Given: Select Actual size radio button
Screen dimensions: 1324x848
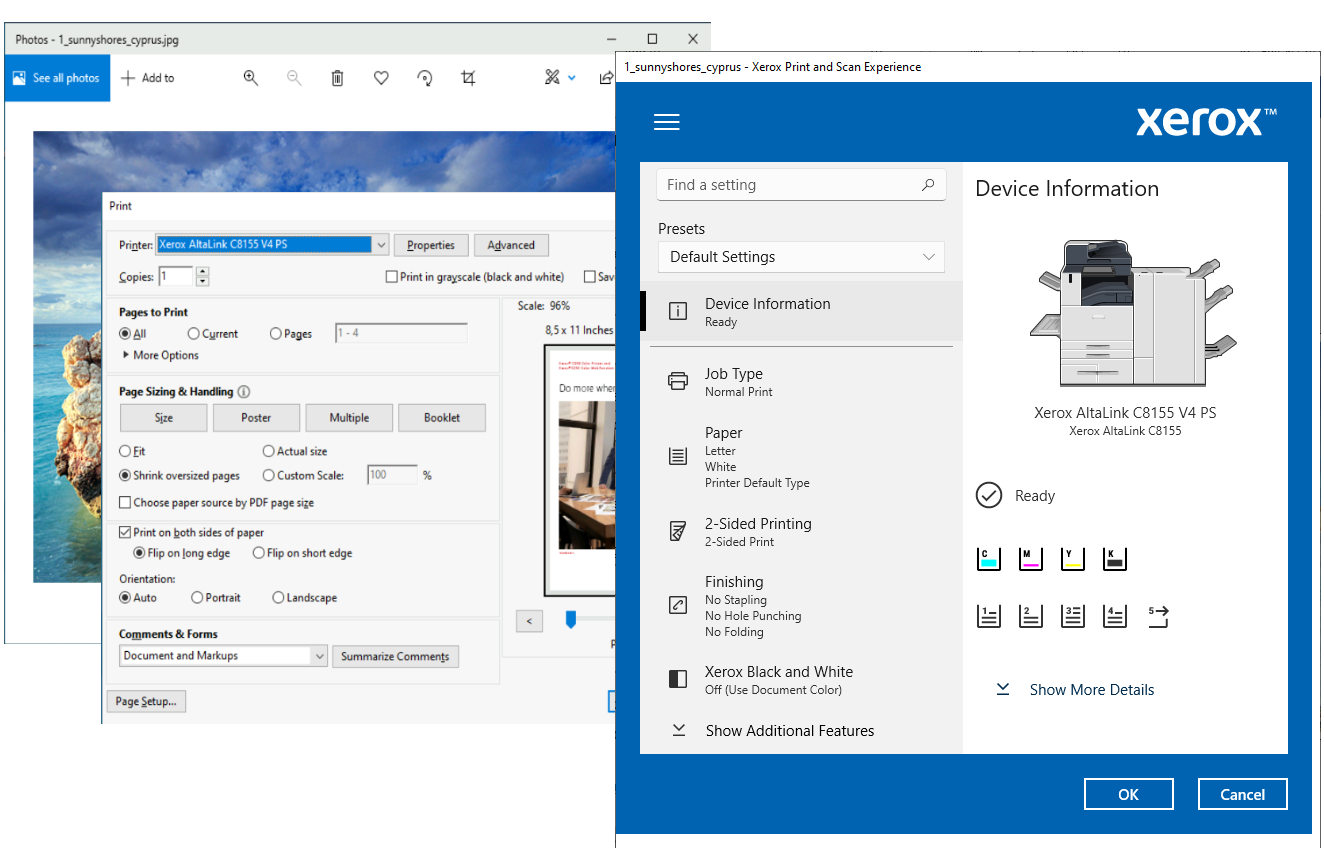Looking at the screenshot, I should click(269, 451).
